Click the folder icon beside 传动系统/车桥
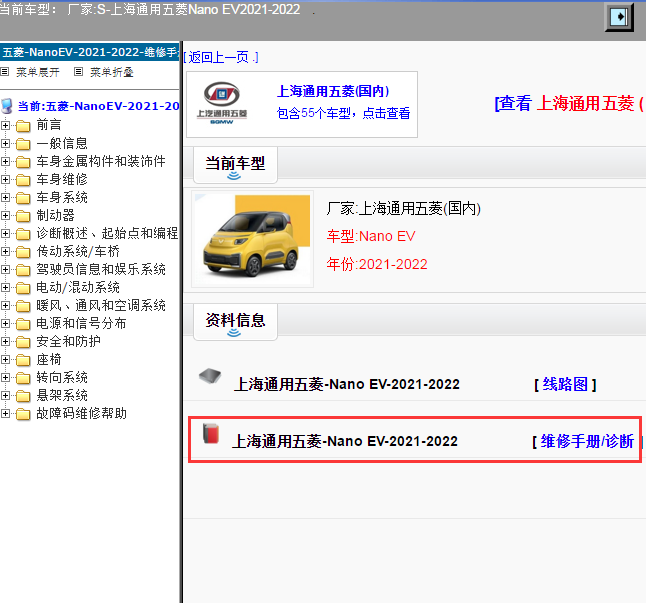 [x=23, y=252]
